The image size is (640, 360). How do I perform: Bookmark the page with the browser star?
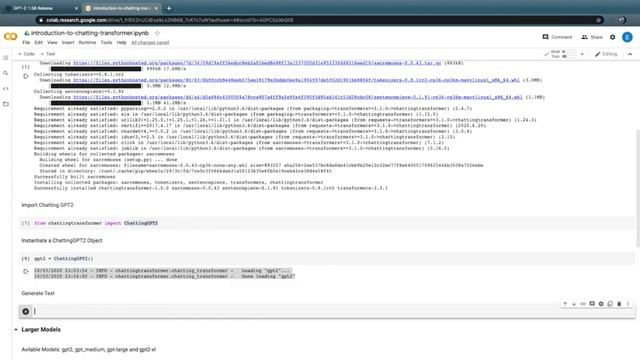[598, 20]
